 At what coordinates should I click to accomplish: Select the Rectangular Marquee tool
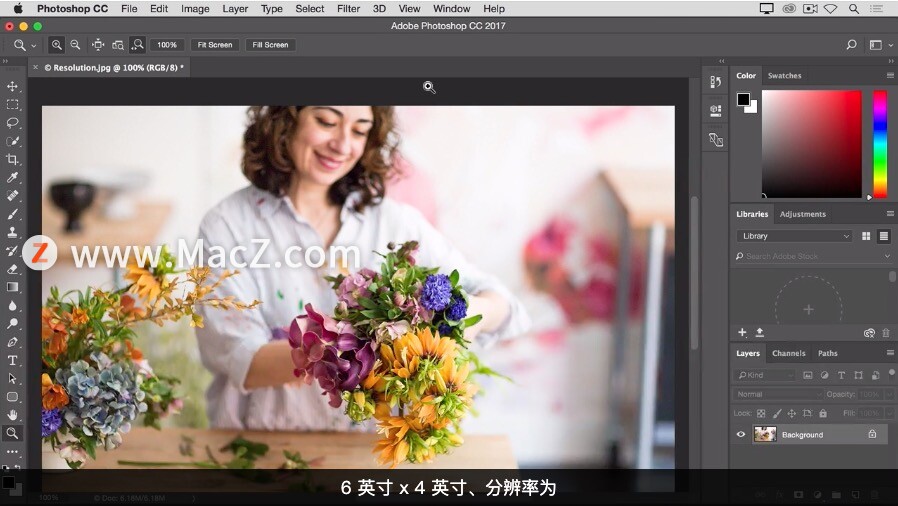pyautogui.click(x=12, y=105)
